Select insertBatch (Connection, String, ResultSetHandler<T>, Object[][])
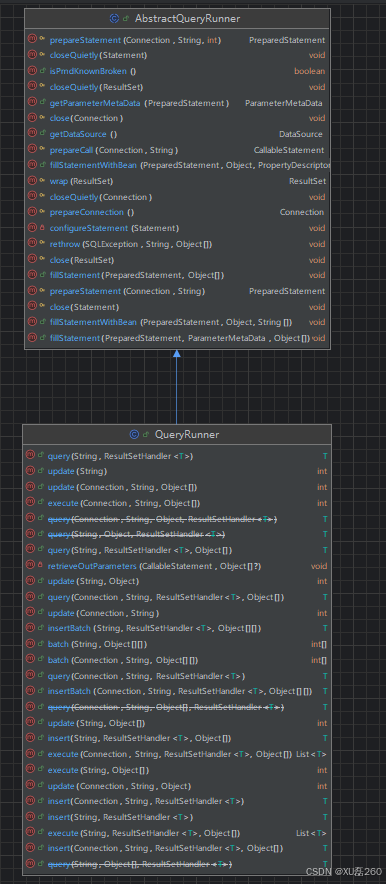This screenshot has width=386, height=884. click(180, 691)
